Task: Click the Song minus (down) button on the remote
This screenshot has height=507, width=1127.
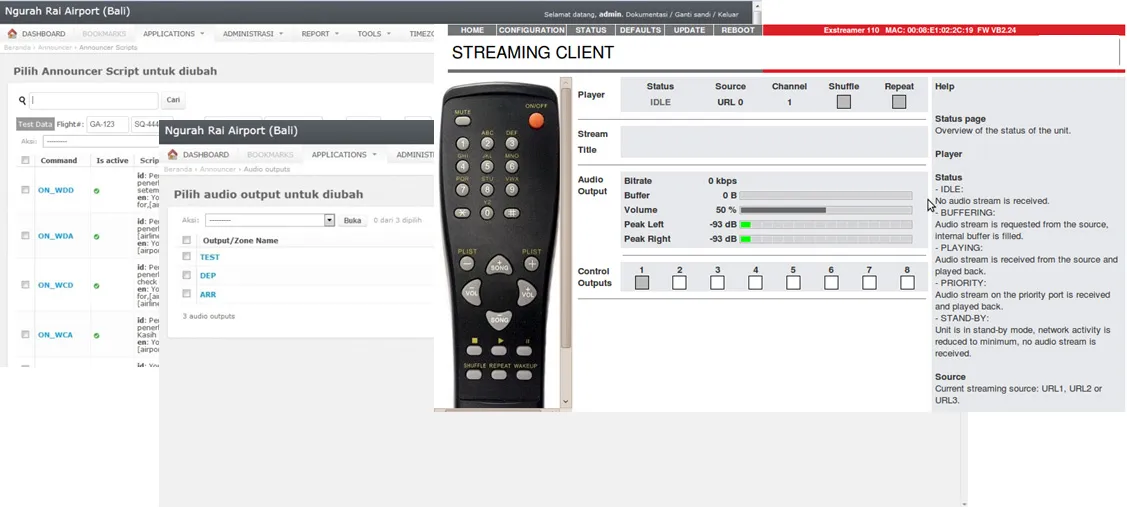Action: click(x=499, y=319)
